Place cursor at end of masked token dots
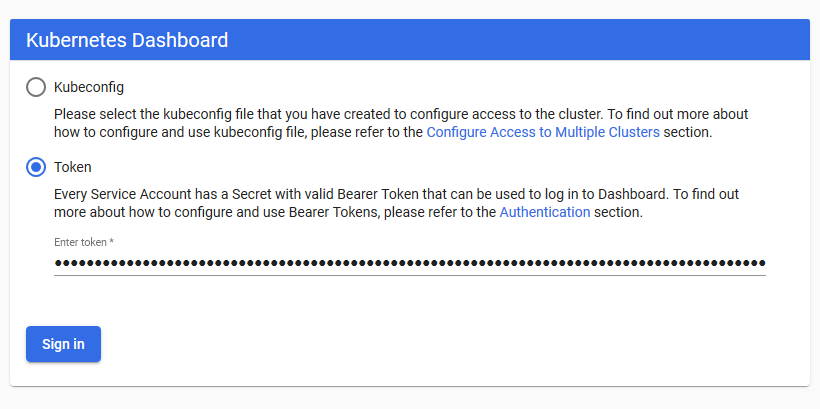The width and height of the screenshot is (820, 409). pyautogui.click(x=766, y=263)
